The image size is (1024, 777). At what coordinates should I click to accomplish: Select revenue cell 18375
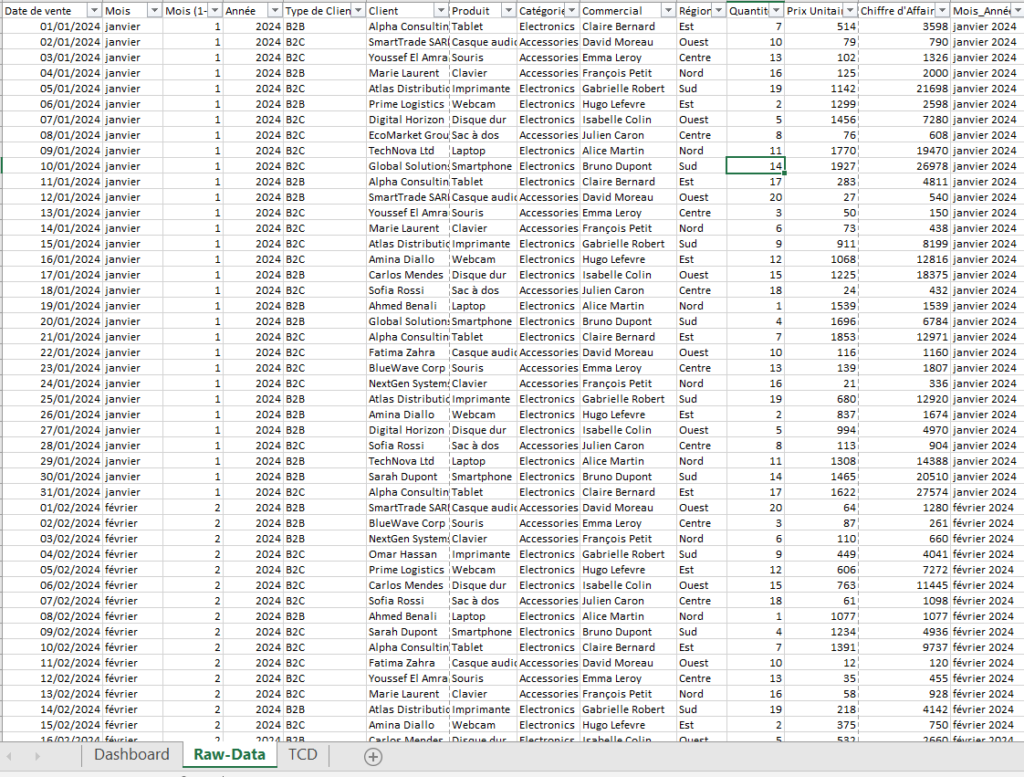point(904,275)
